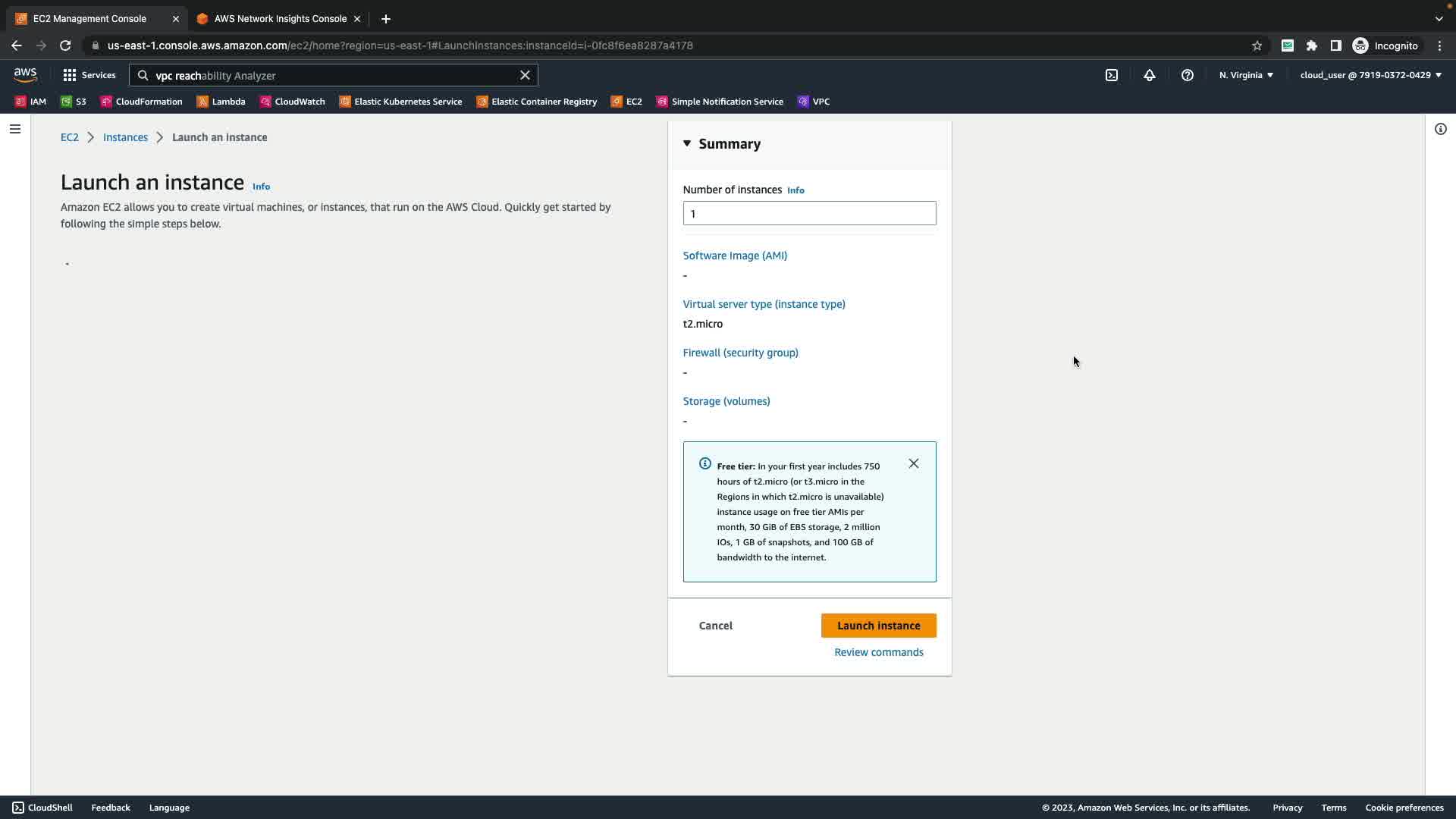Clear the search box with X icon
Screen dimensions: 1456x819
(524, 75)
